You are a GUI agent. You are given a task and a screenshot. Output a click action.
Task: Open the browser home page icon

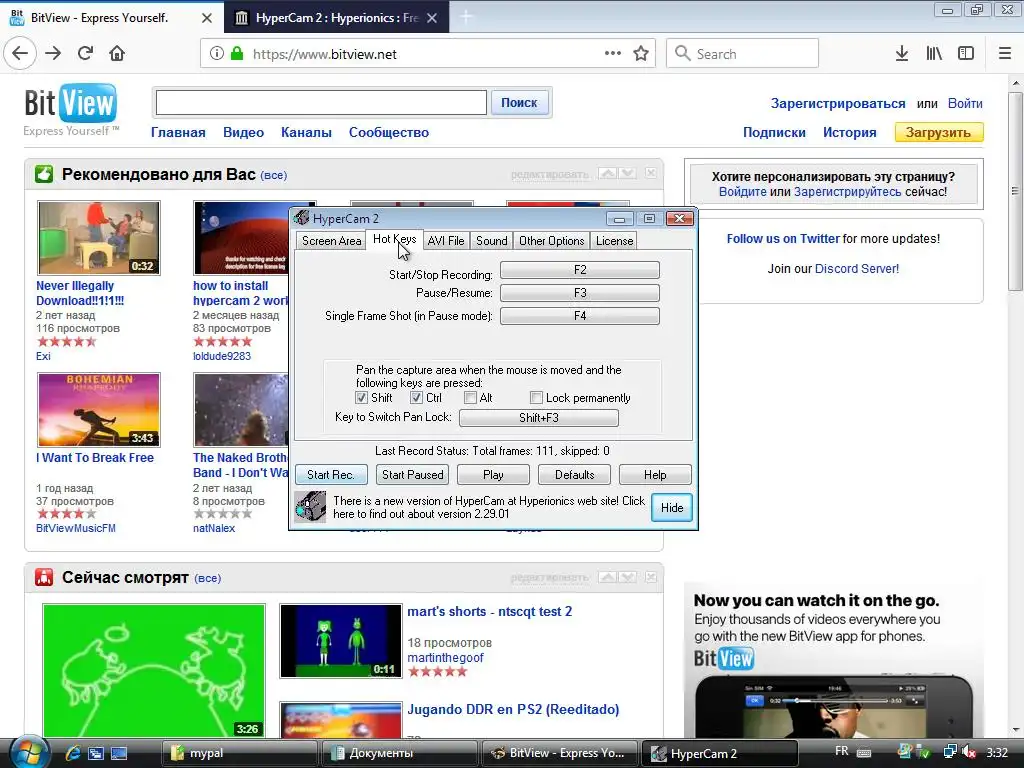pyautogui.click(x=117, y=54)
